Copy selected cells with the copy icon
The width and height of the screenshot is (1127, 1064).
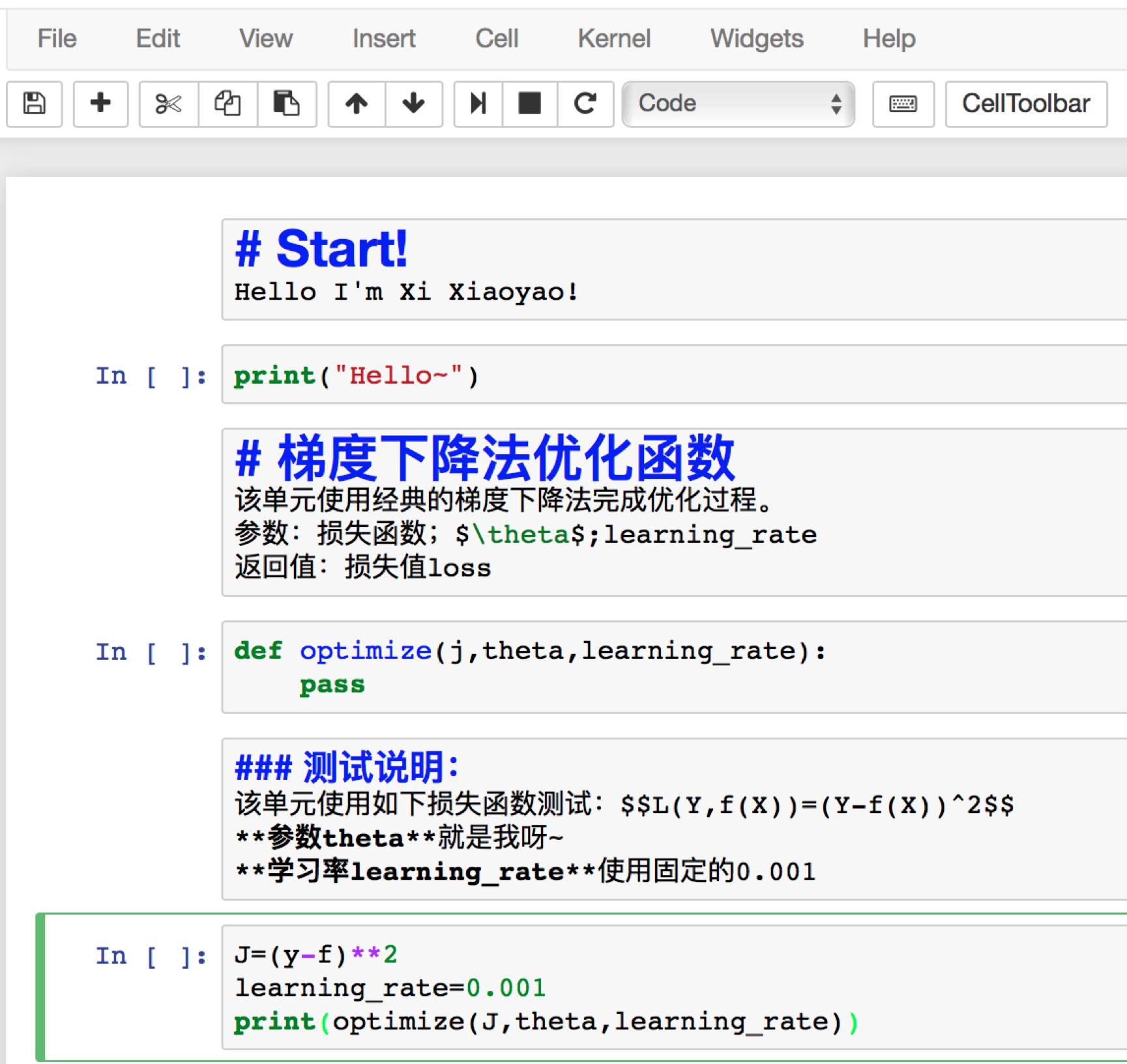click(227, 104)
